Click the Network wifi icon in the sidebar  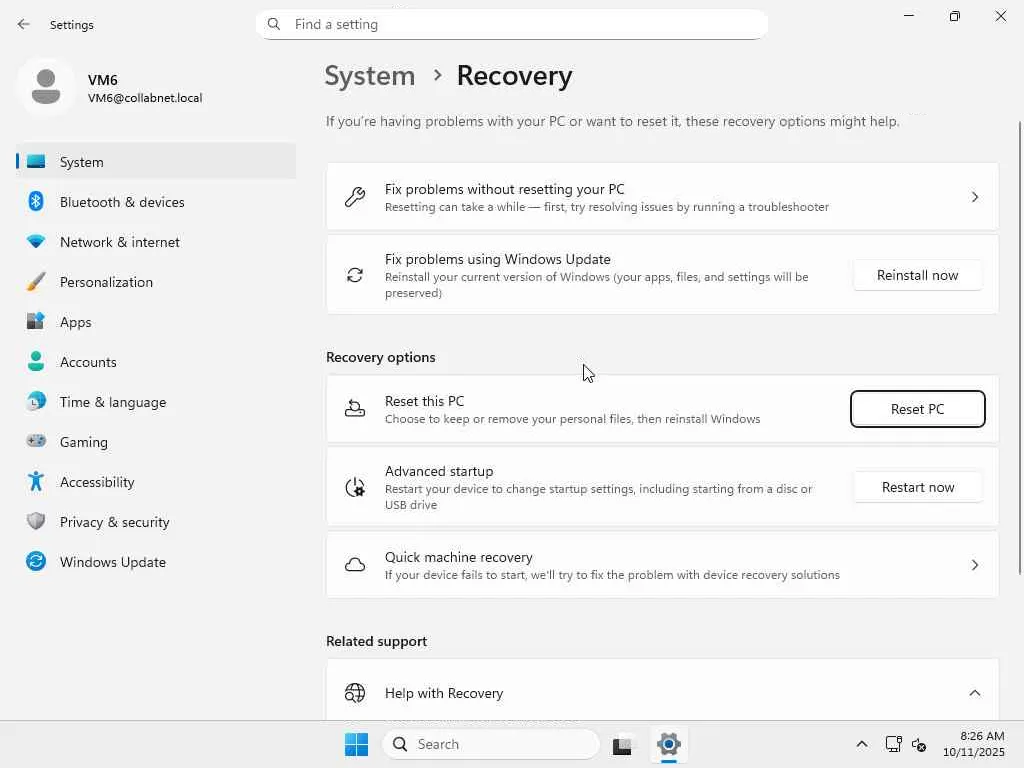point(36,242)
